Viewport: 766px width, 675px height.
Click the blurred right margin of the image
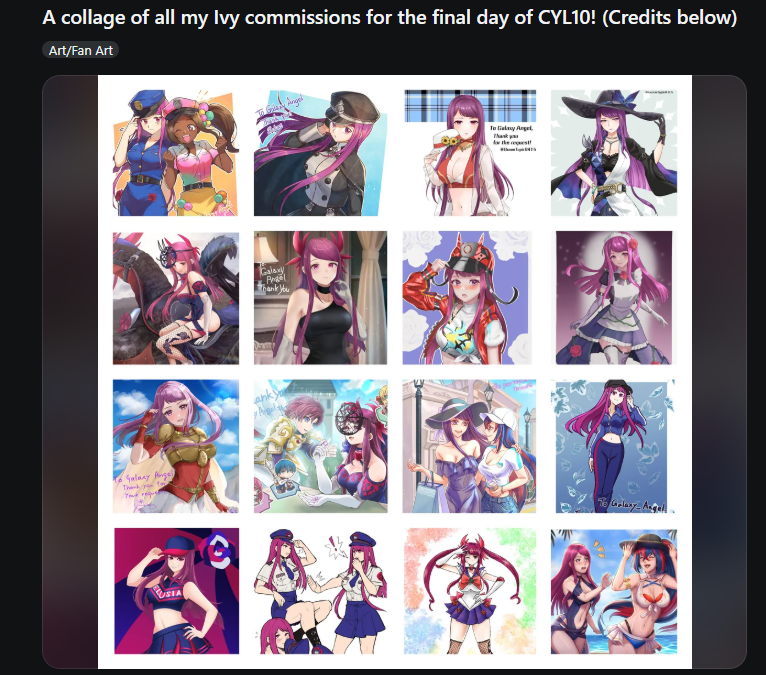pos(719,371)
